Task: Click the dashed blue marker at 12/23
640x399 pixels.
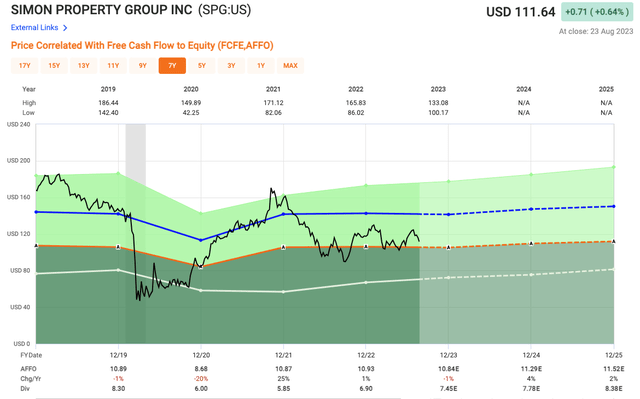Action: [x=449, y=215]
